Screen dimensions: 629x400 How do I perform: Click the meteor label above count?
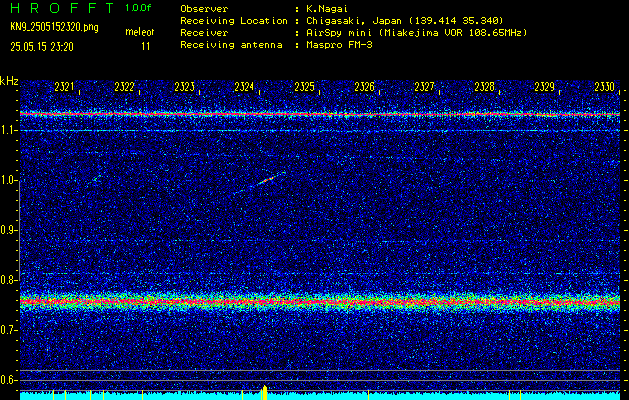[x=140, y=32]
